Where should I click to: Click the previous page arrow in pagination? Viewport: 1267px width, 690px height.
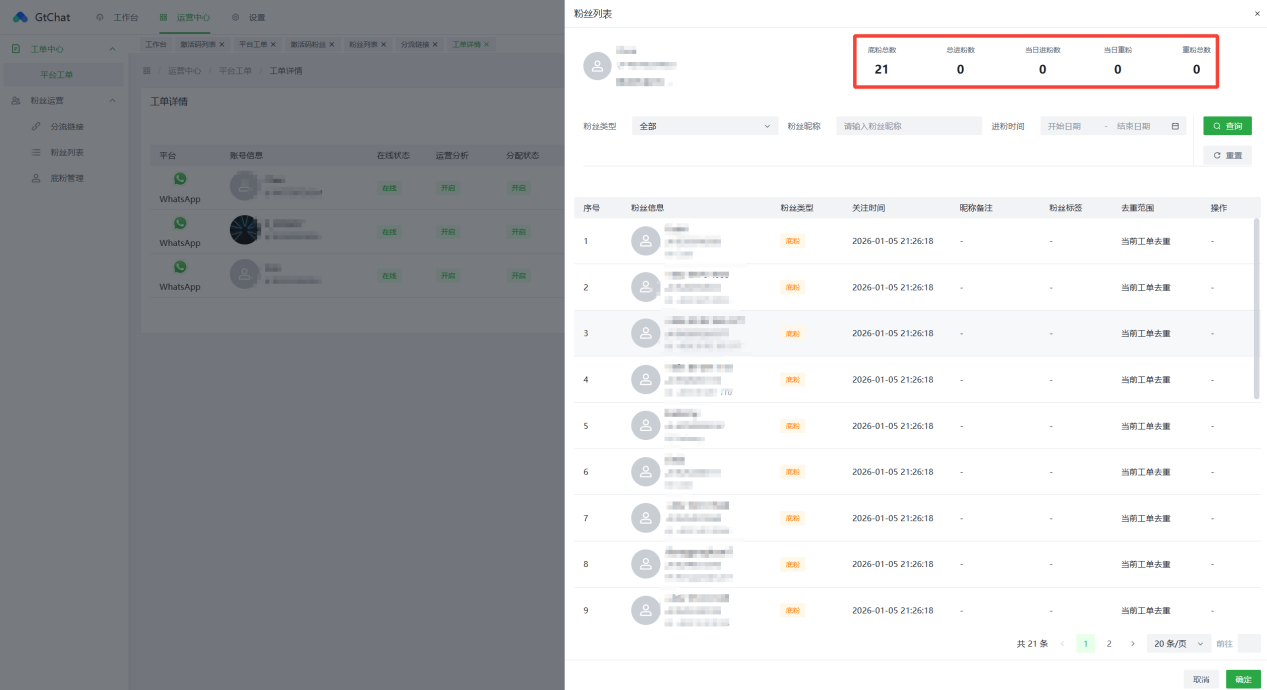click(x=1062, y=644)
